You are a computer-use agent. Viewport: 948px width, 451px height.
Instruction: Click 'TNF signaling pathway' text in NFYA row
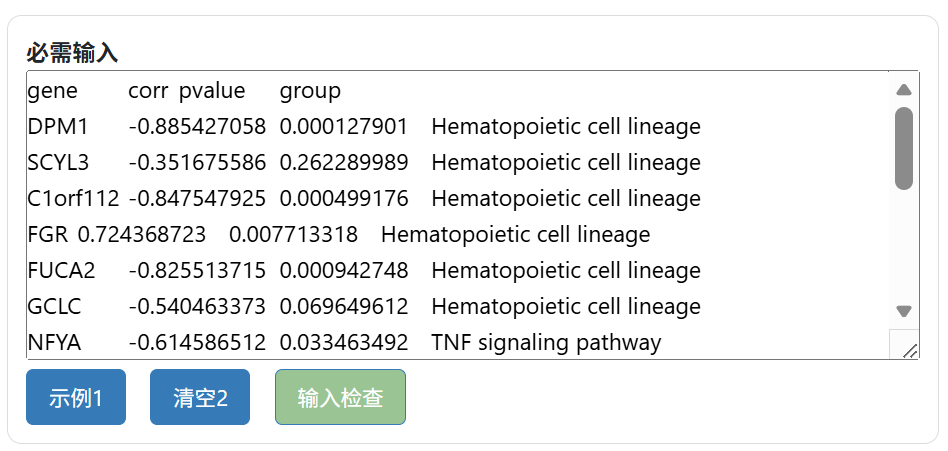[546, 343]
